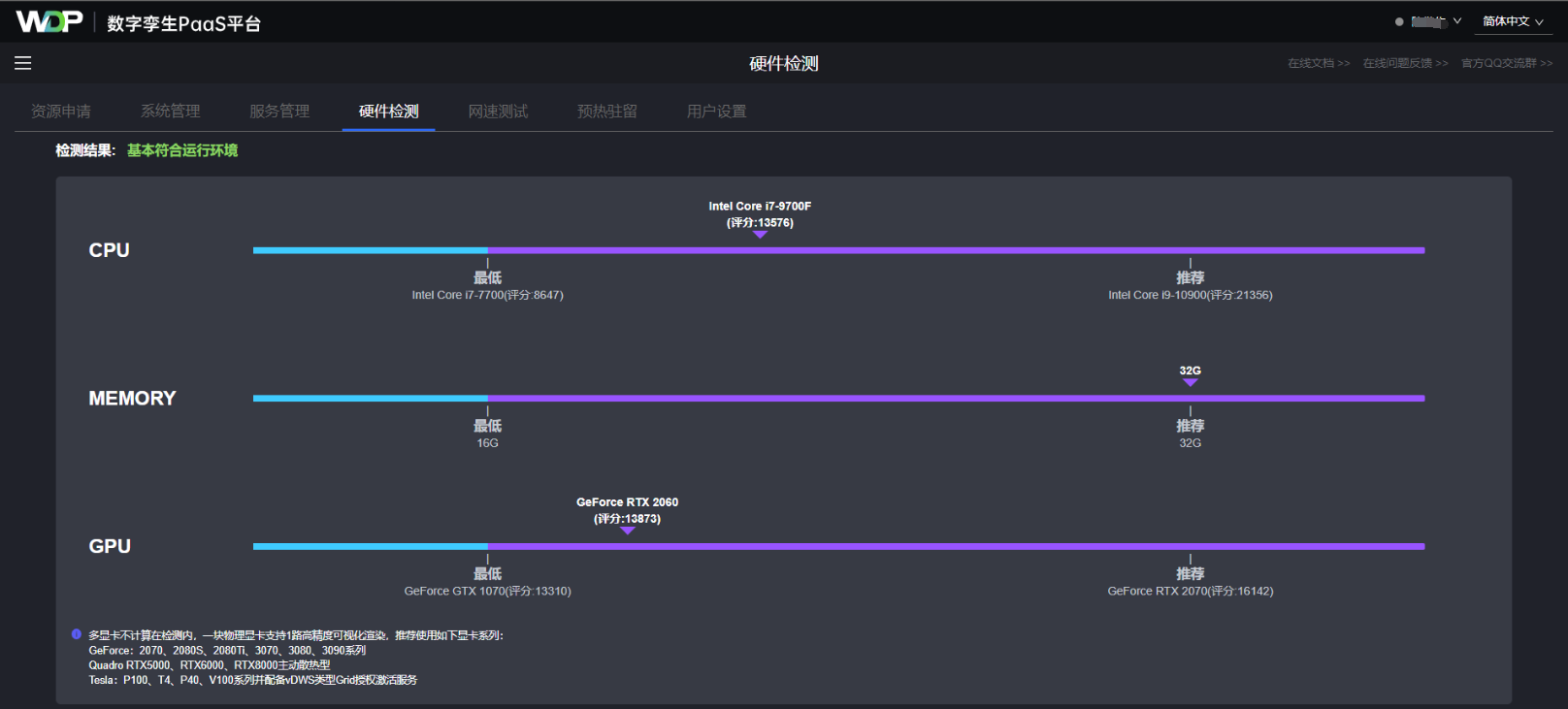
Task: Open the 简体中文 language dropdown
Action: coord(1513,21)
